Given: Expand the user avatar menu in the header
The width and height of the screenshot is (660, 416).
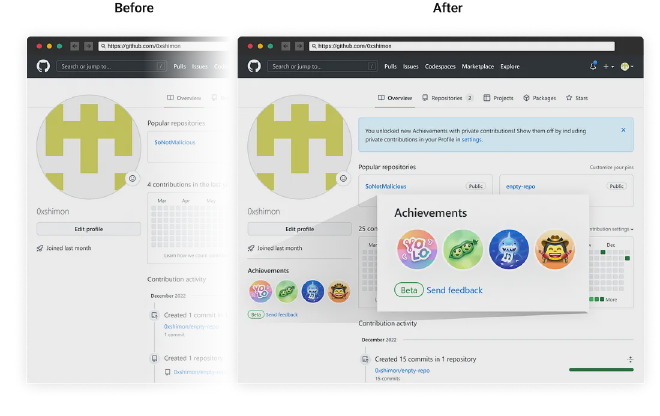Looking at the screenshot, I should [x=626, y=66].
